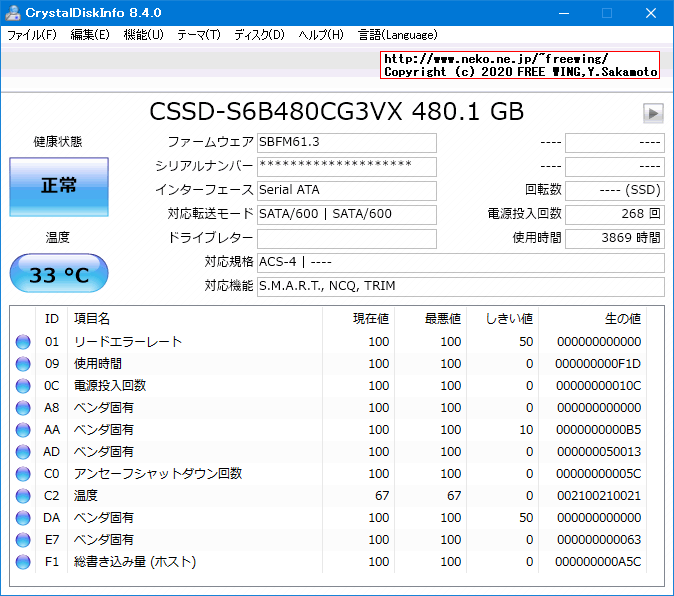Image resolution: width=674 pixels, height=596 pixels.
Task: Click the ファームウェア field SBFM61.3
Action: pyautogui.click(x=347, y=143)
